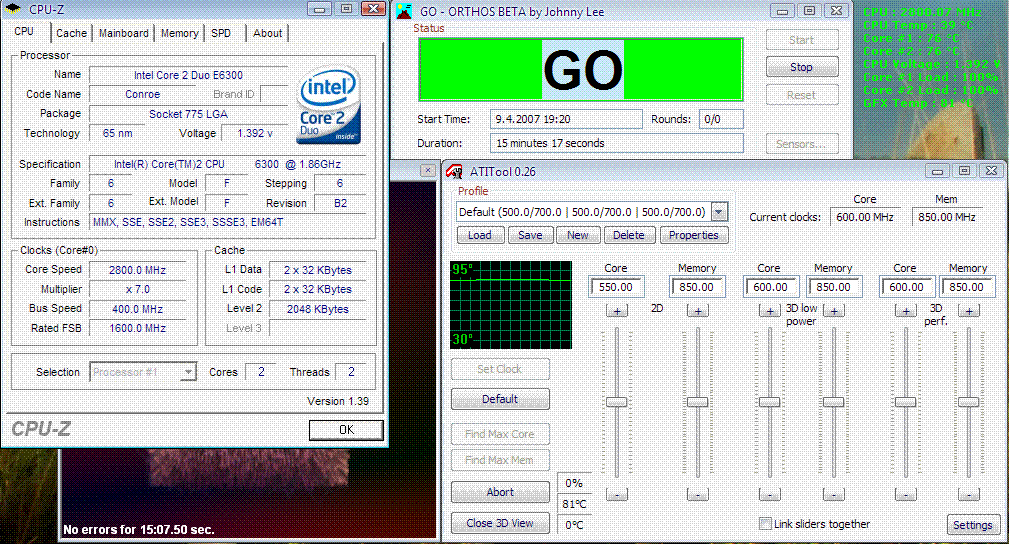Viewport: 1009px width, 544px height.
Task: Switch to the CPU tab in CPU-Z
Action: click(24, 31)
